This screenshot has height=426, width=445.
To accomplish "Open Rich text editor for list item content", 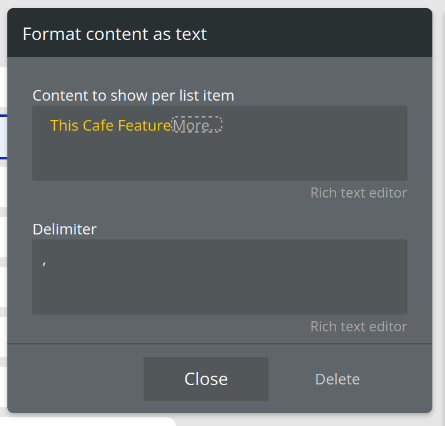I will (359, 193).
